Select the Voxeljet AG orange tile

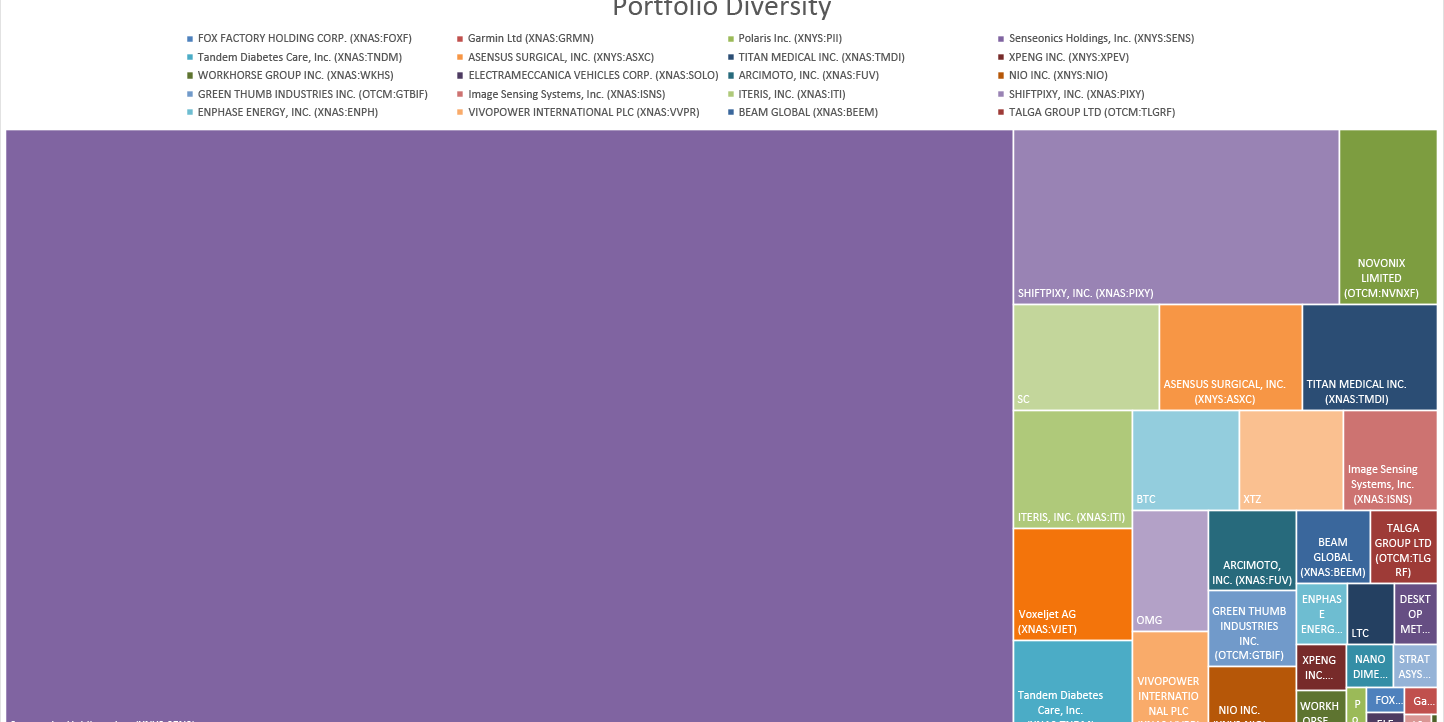click(1072, 584)
